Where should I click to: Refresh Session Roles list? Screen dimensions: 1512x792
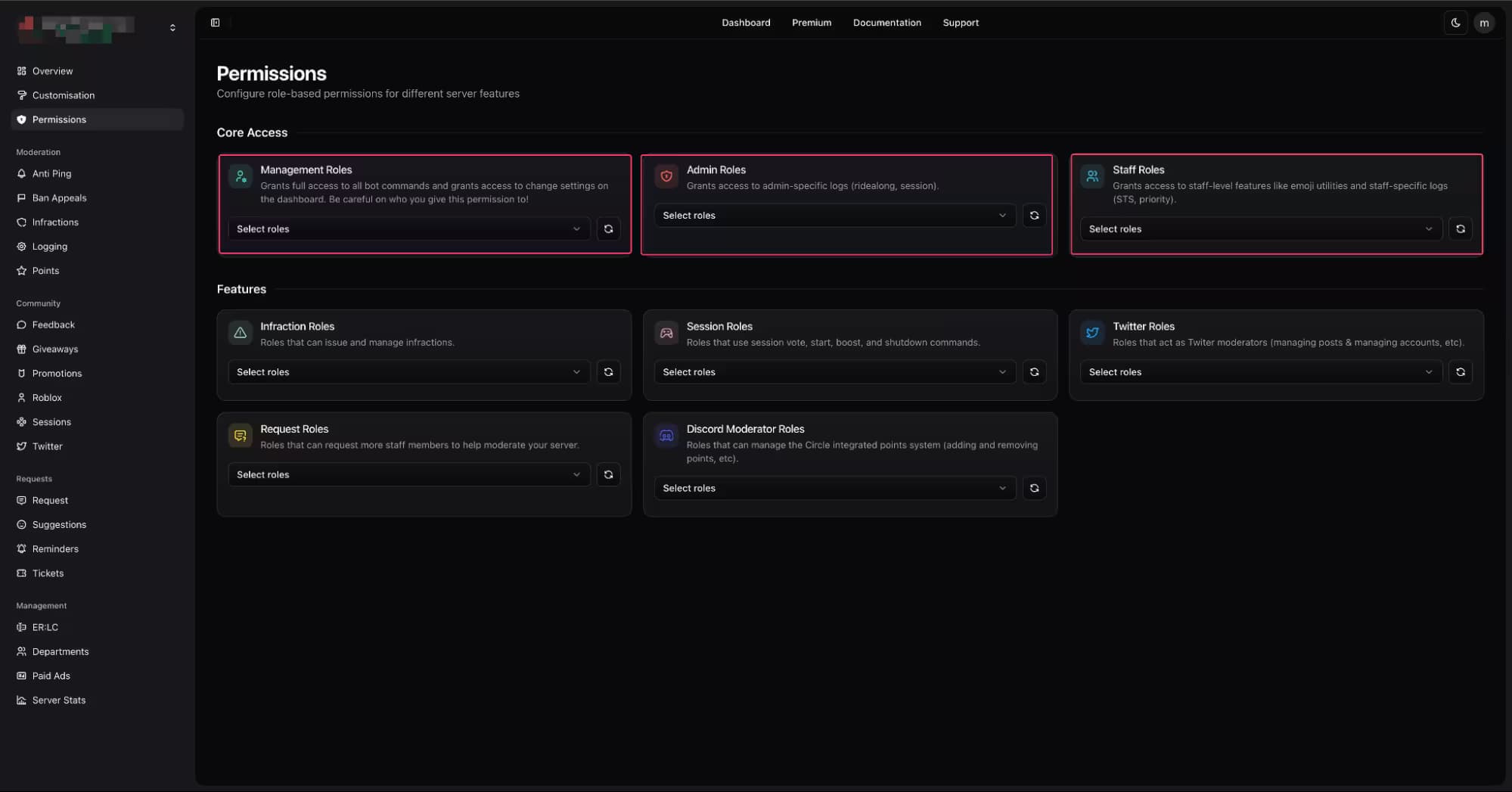(x=1034, y=372)
